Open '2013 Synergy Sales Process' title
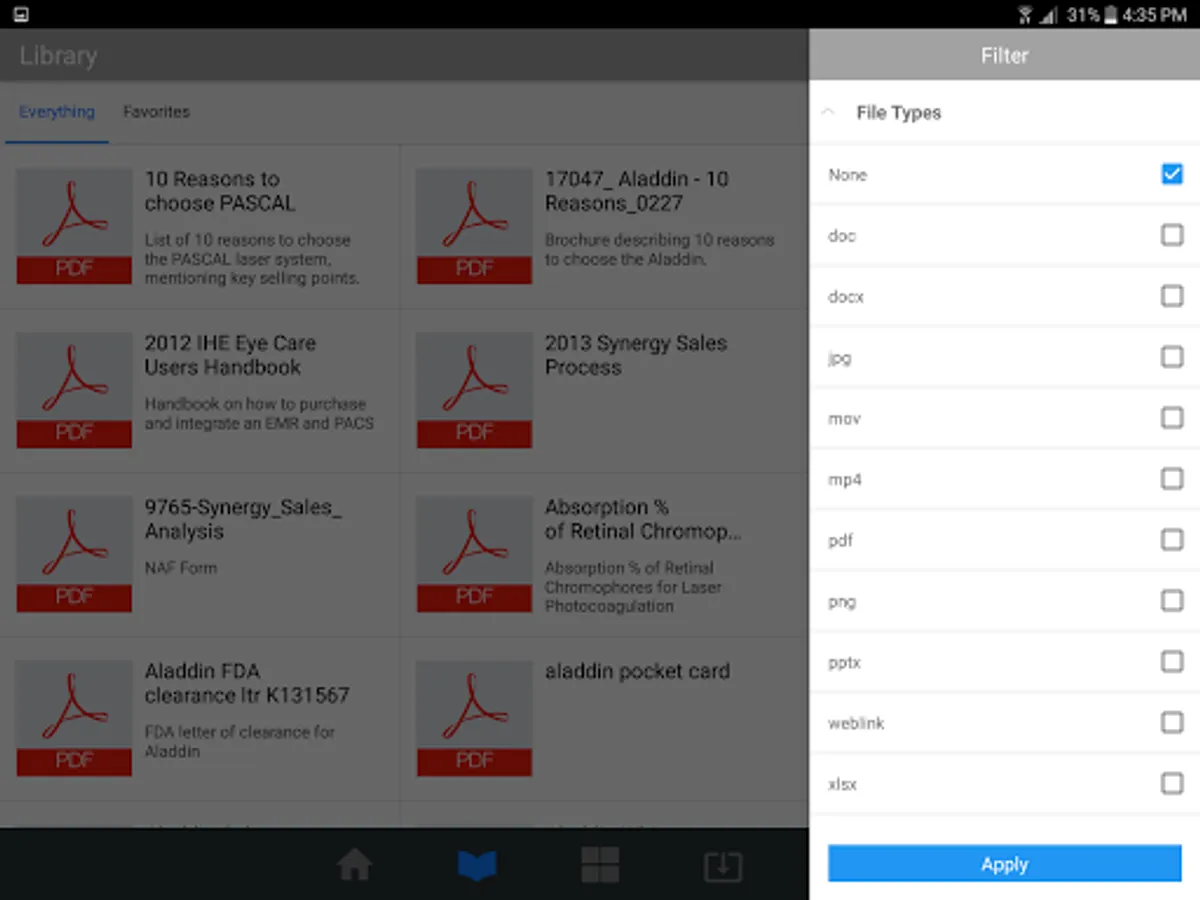The image size is (1200, 900). (x=635, y=355)
